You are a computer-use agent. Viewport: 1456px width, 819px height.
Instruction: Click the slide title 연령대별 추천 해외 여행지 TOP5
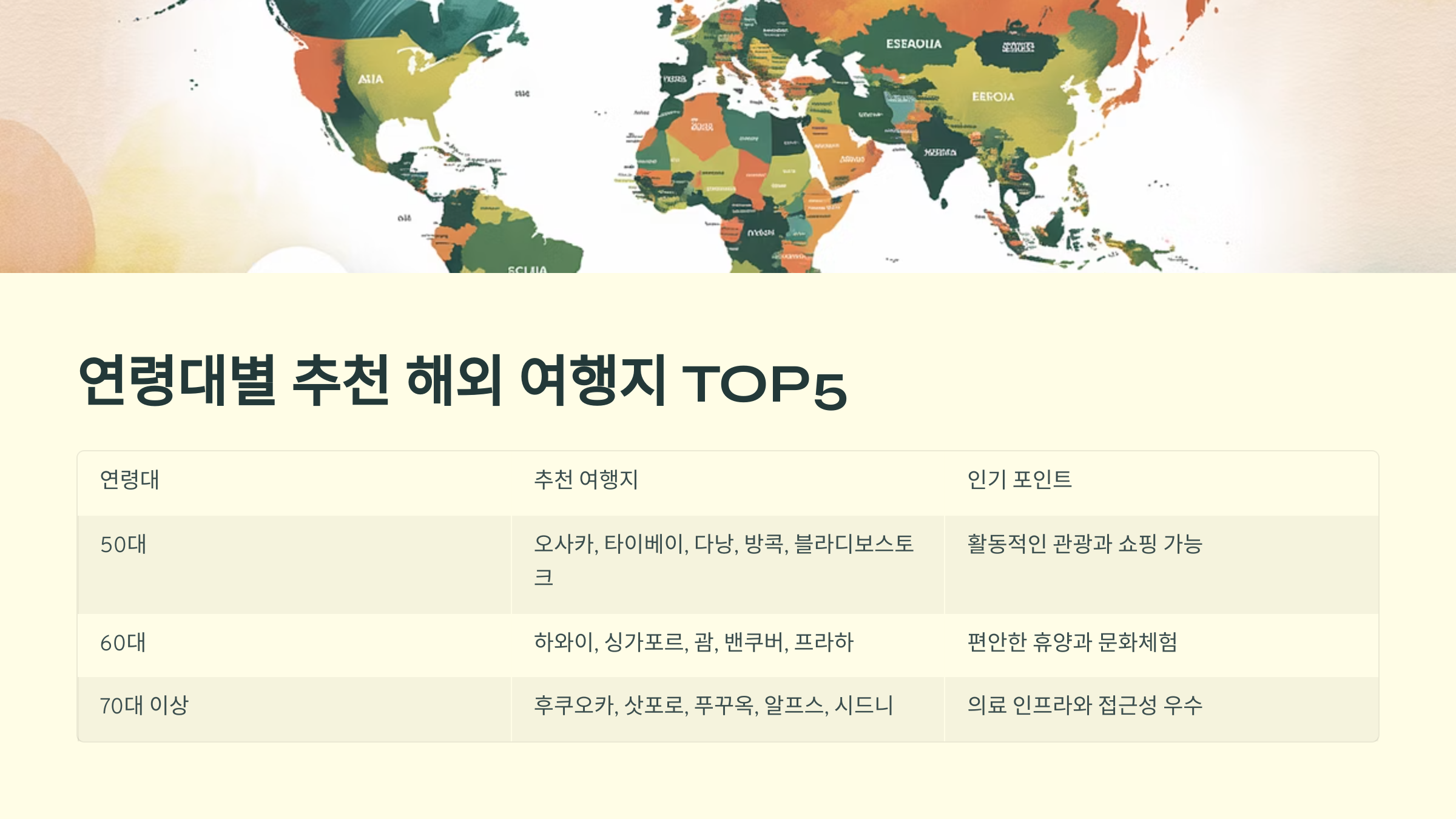462,382
